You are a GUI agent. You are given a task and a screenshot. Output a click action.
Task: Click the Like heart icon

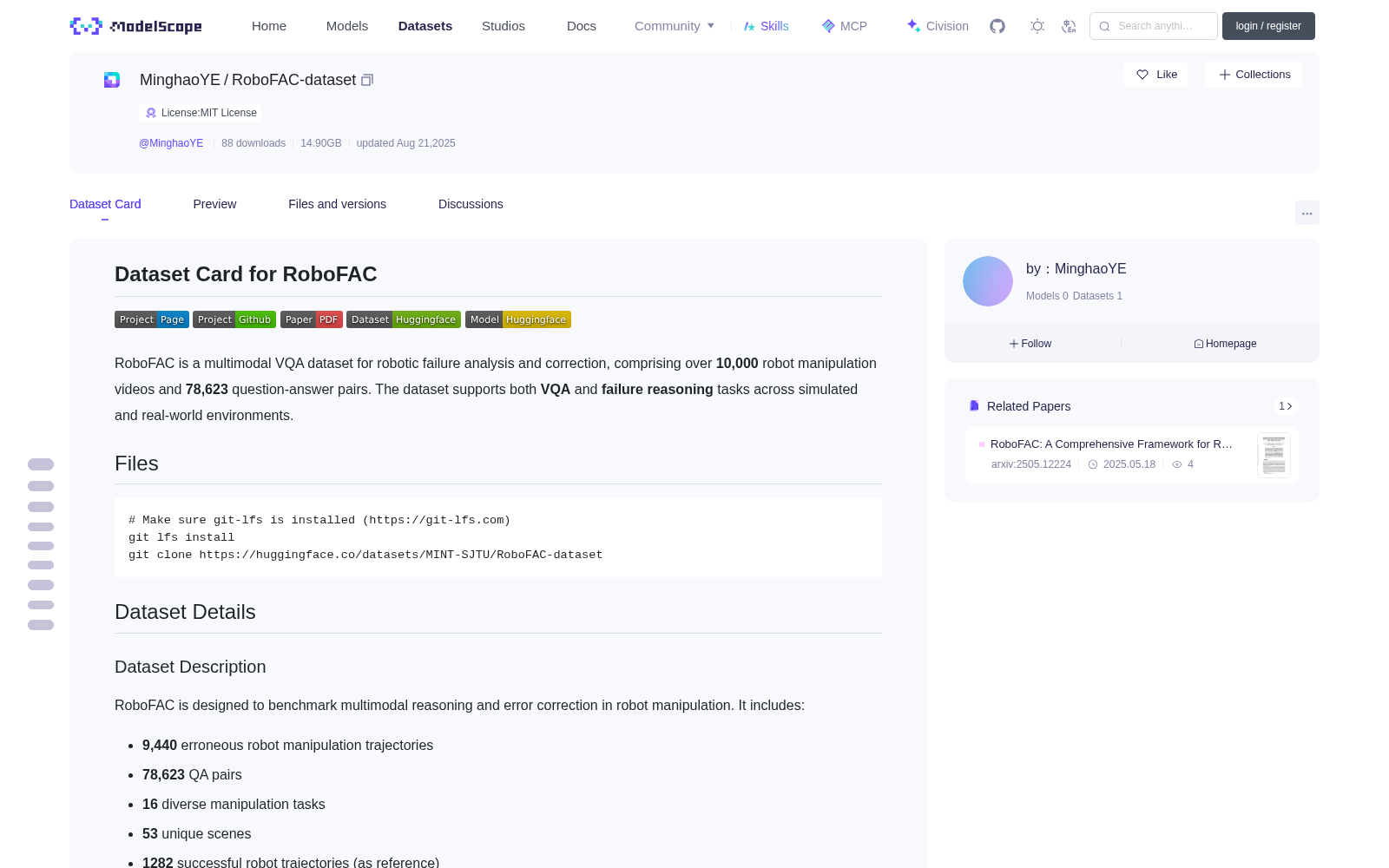point(1142,75)
